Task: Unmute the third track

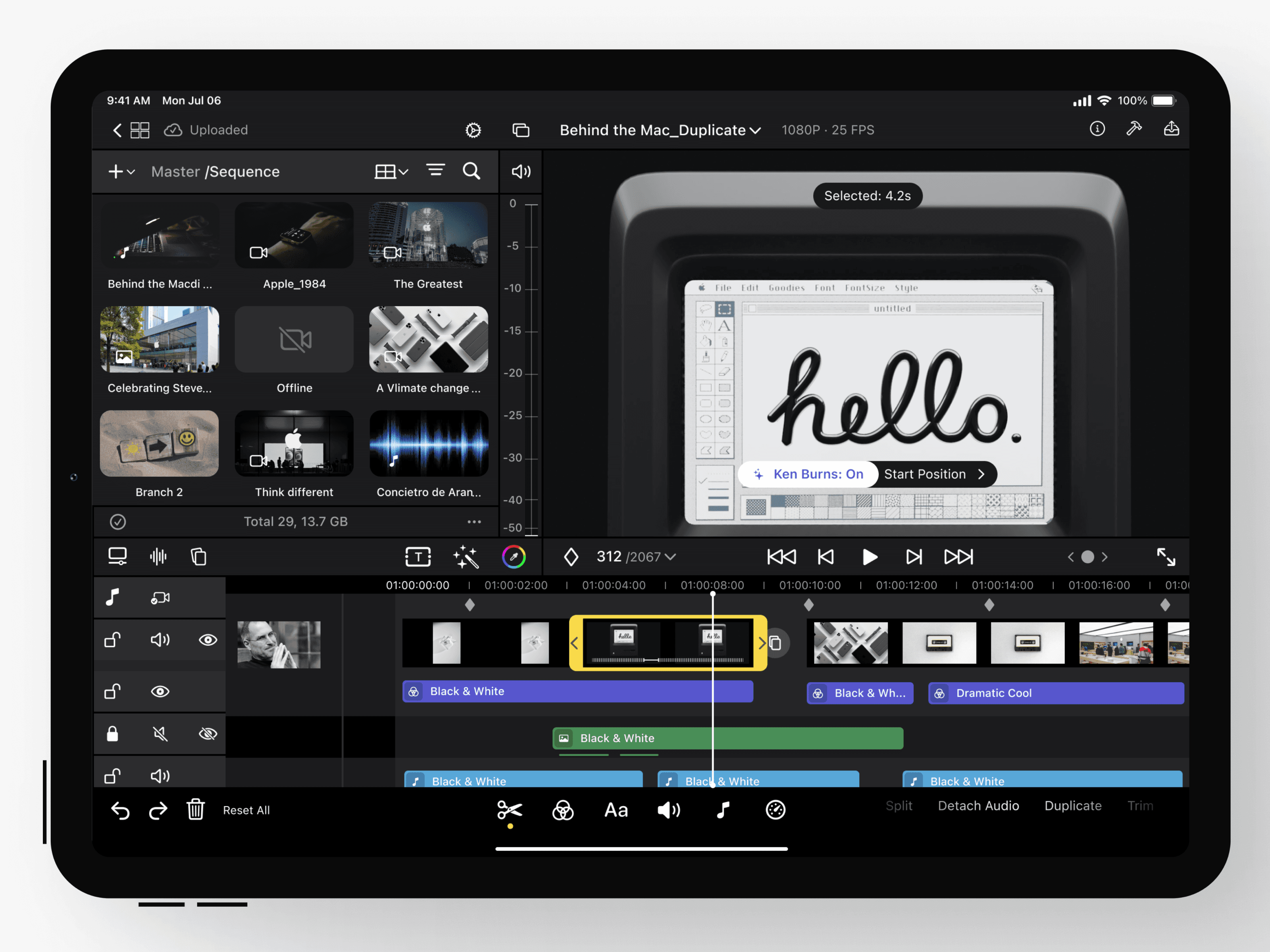Action: (x=160, y=734)
